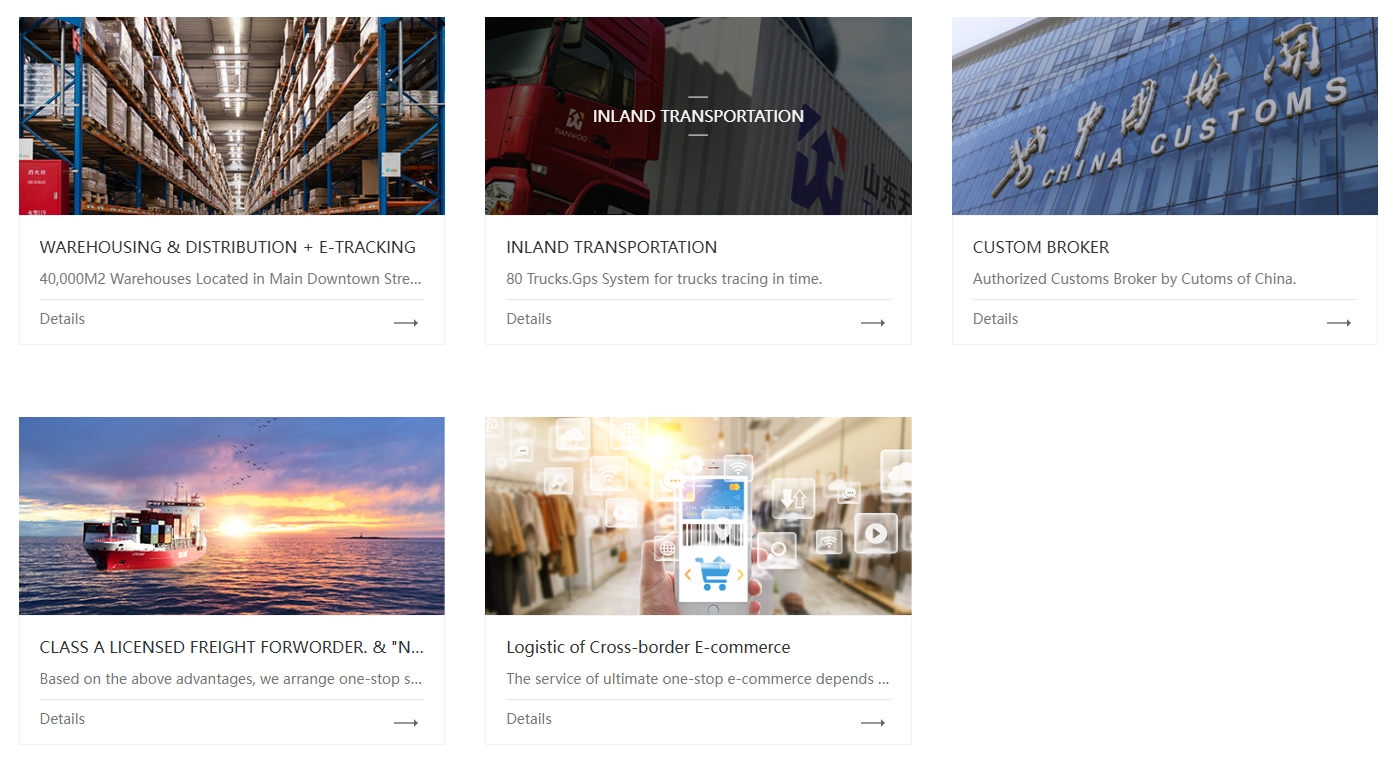Open Details under Class A Licensed Freight Forworder
1399x770 pixels.
click(x=62, y=719)
